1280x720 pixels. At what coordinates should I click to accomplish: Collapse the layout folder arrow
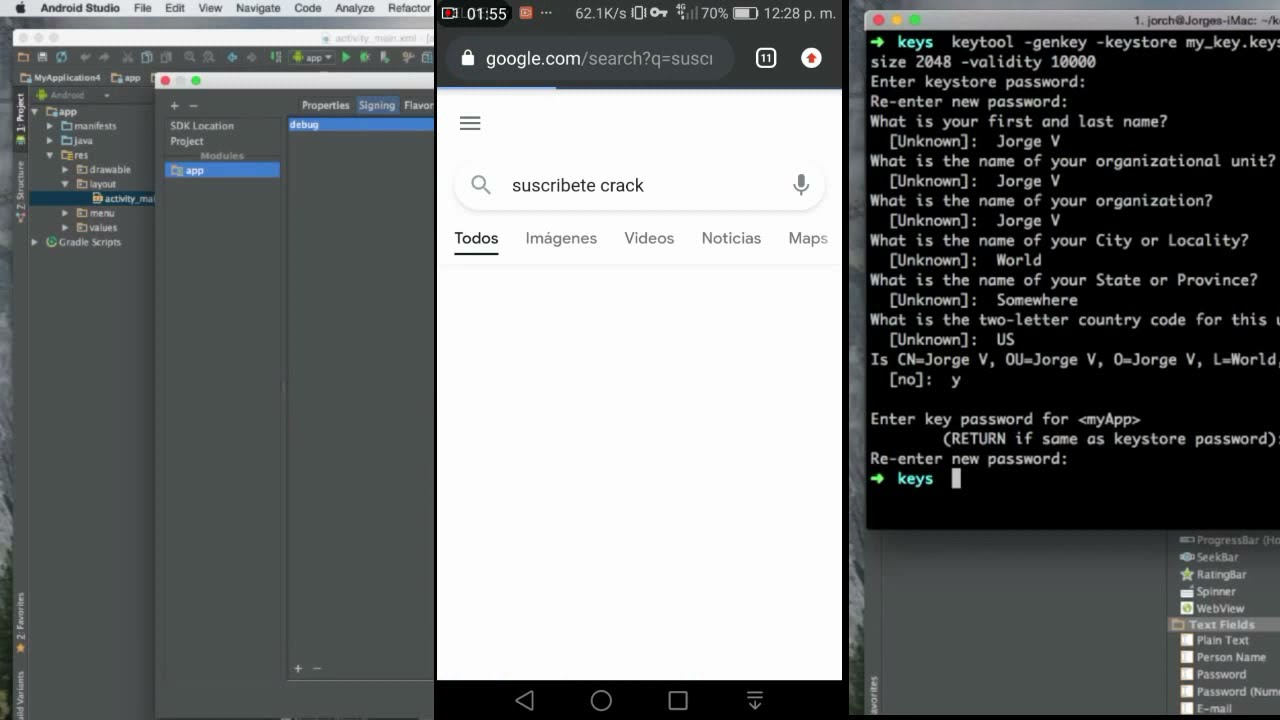coord(66,184)
